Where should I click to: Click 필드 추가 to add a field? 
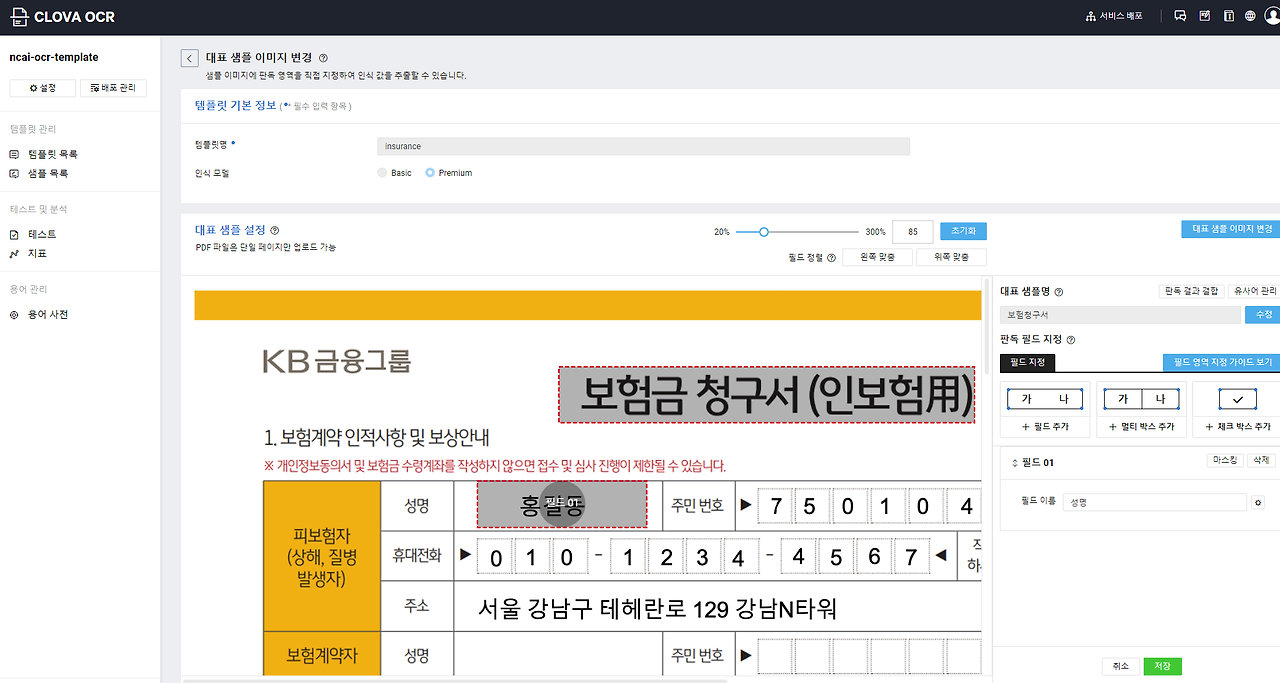(1044, 424)
